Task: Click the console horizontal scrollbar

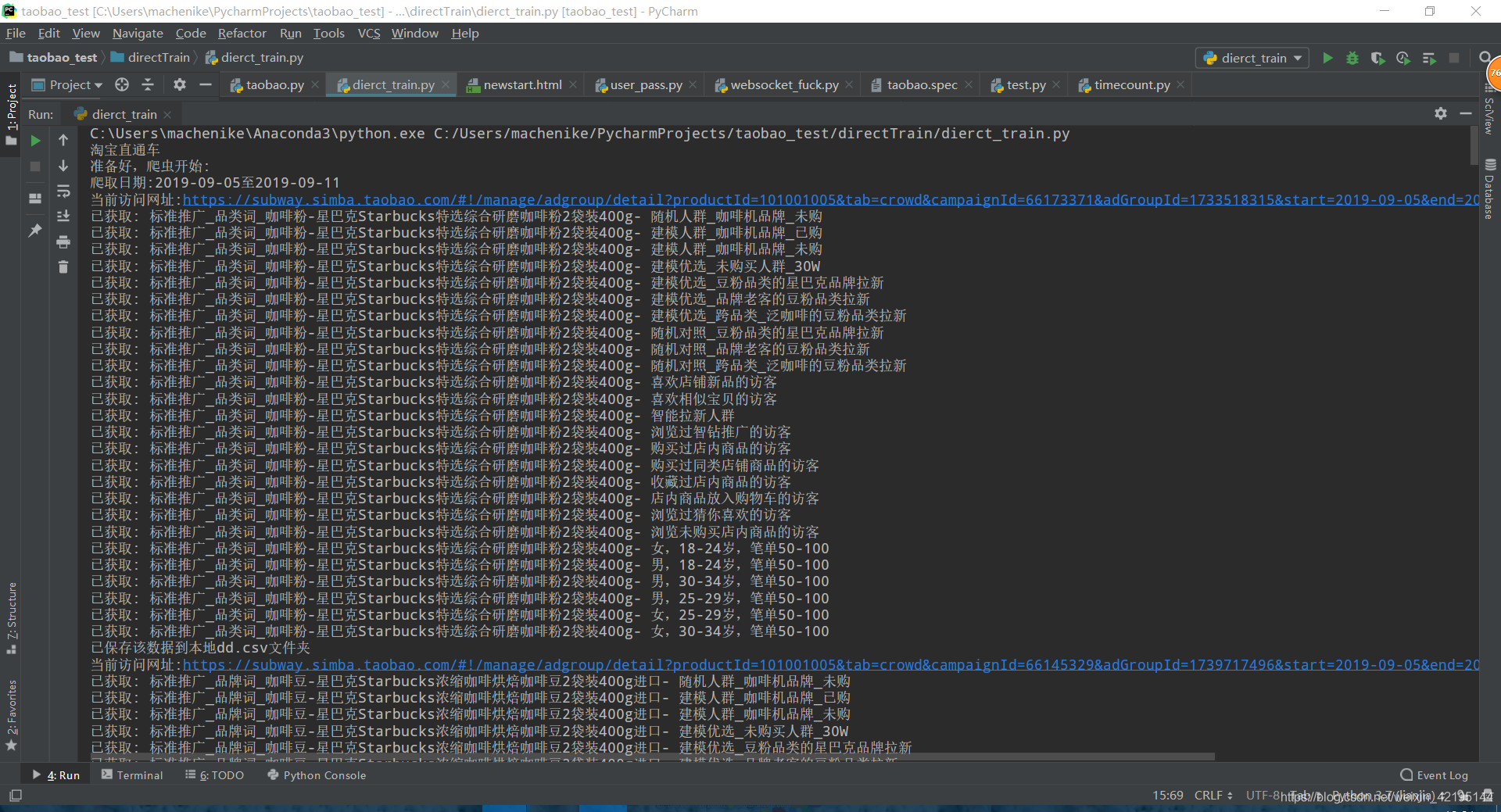Action: [x=652, y=757]
